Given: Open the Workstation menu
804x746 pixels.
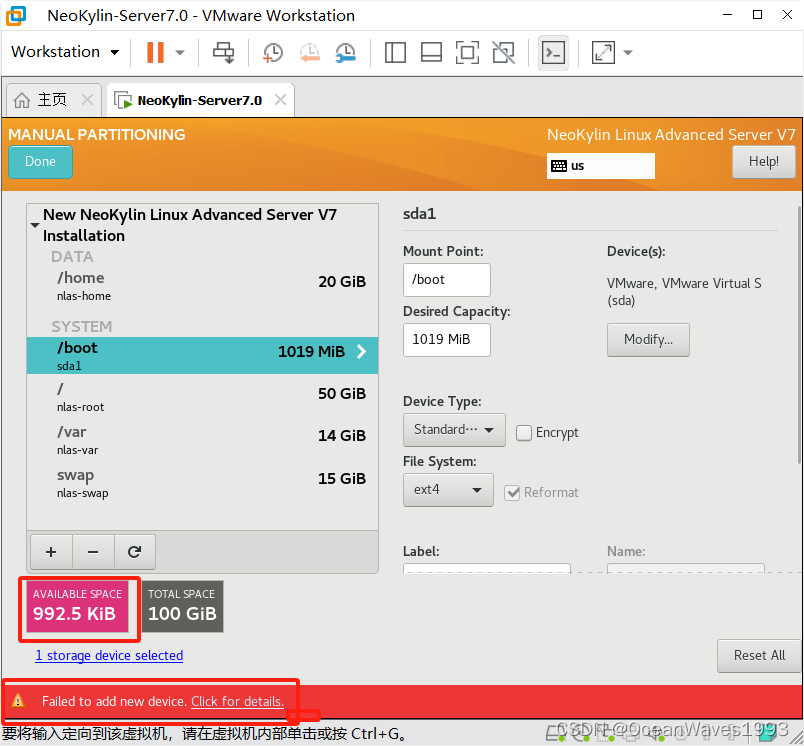Looking at the screenshot, I should click(65, 52).
